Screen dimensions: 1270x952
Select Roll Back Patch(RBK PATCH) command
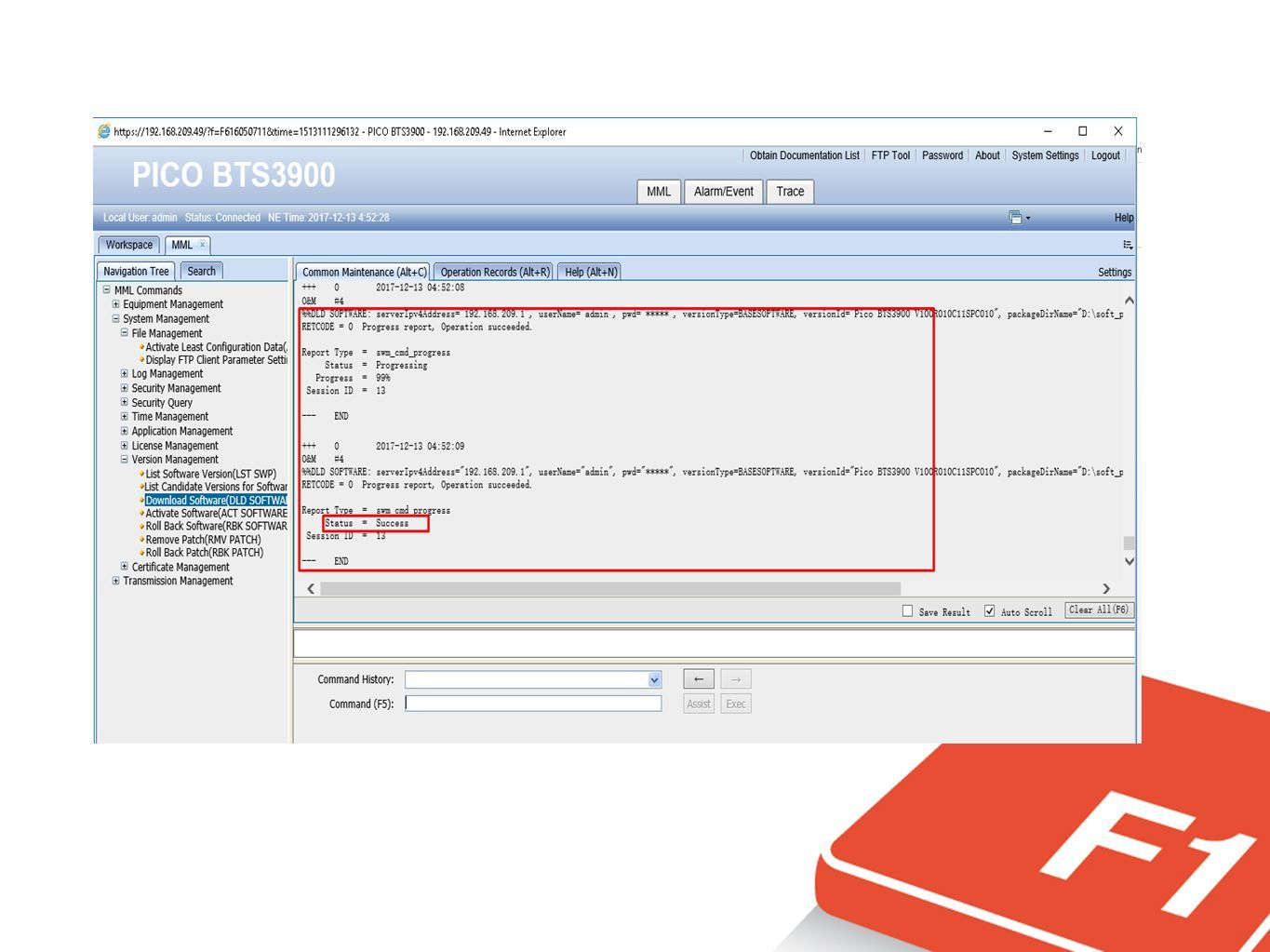(204, 553)
